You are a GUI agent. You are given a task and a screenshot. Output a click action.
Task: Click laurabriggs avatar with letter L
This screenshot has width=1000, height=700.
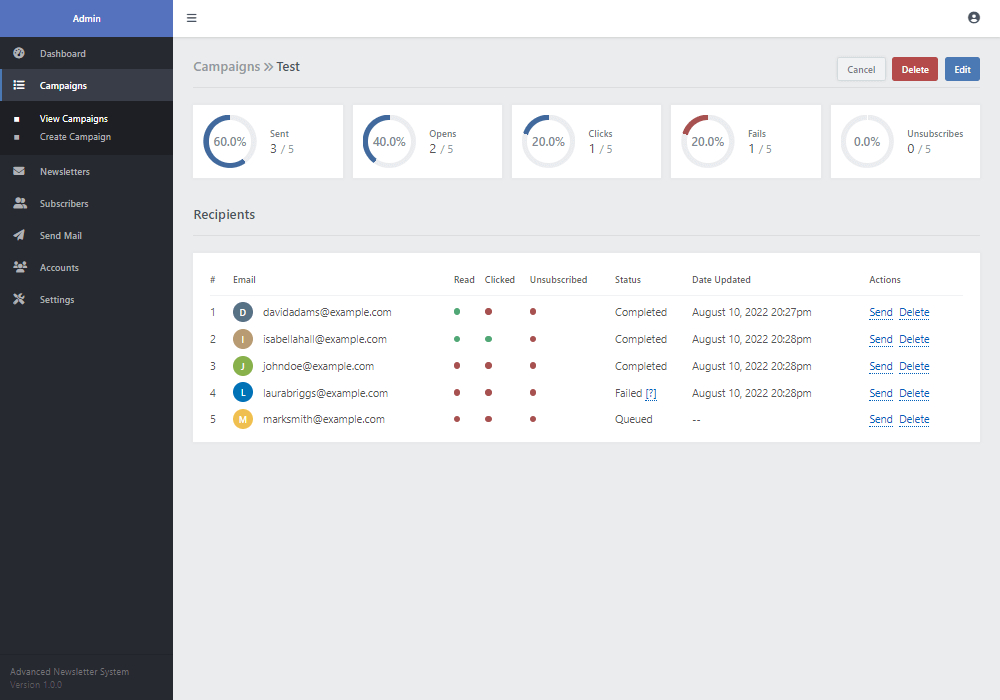pos(243,393)
